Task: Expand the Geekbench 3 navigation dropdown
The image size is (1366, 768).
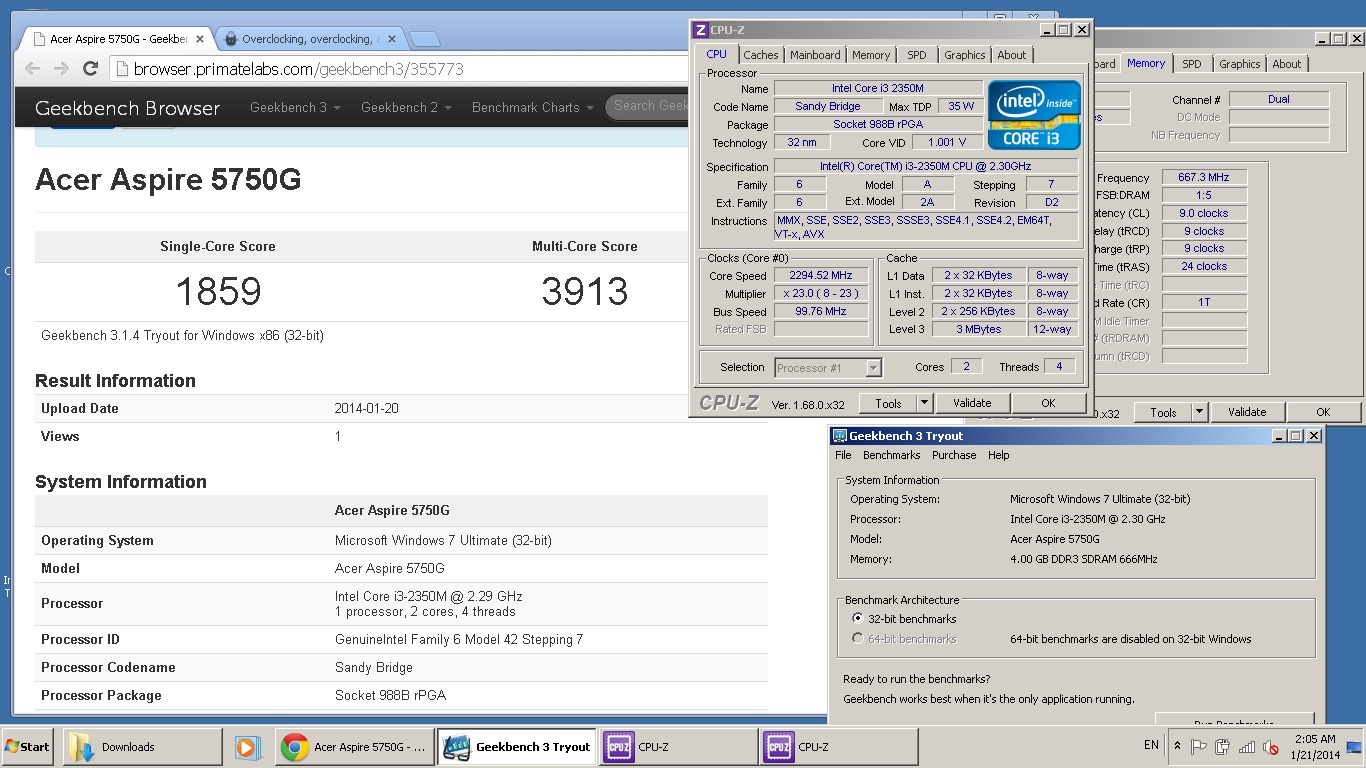Action: pyautogui.click(x=295, y=107)
